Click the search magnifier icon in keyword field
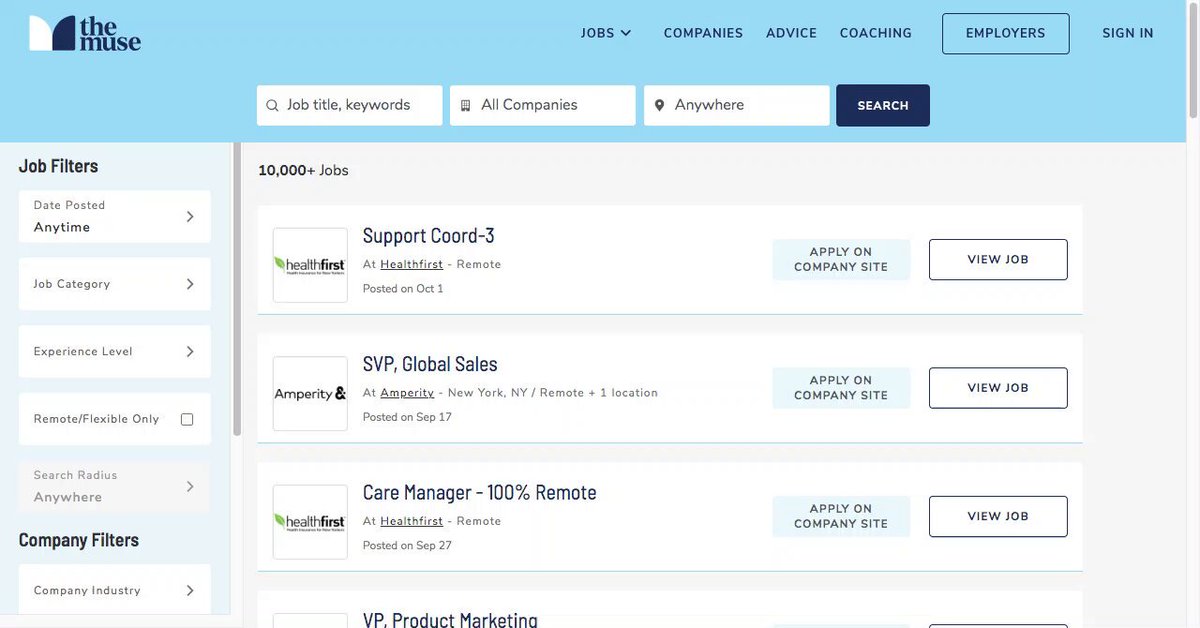 (x=272, y=106)
